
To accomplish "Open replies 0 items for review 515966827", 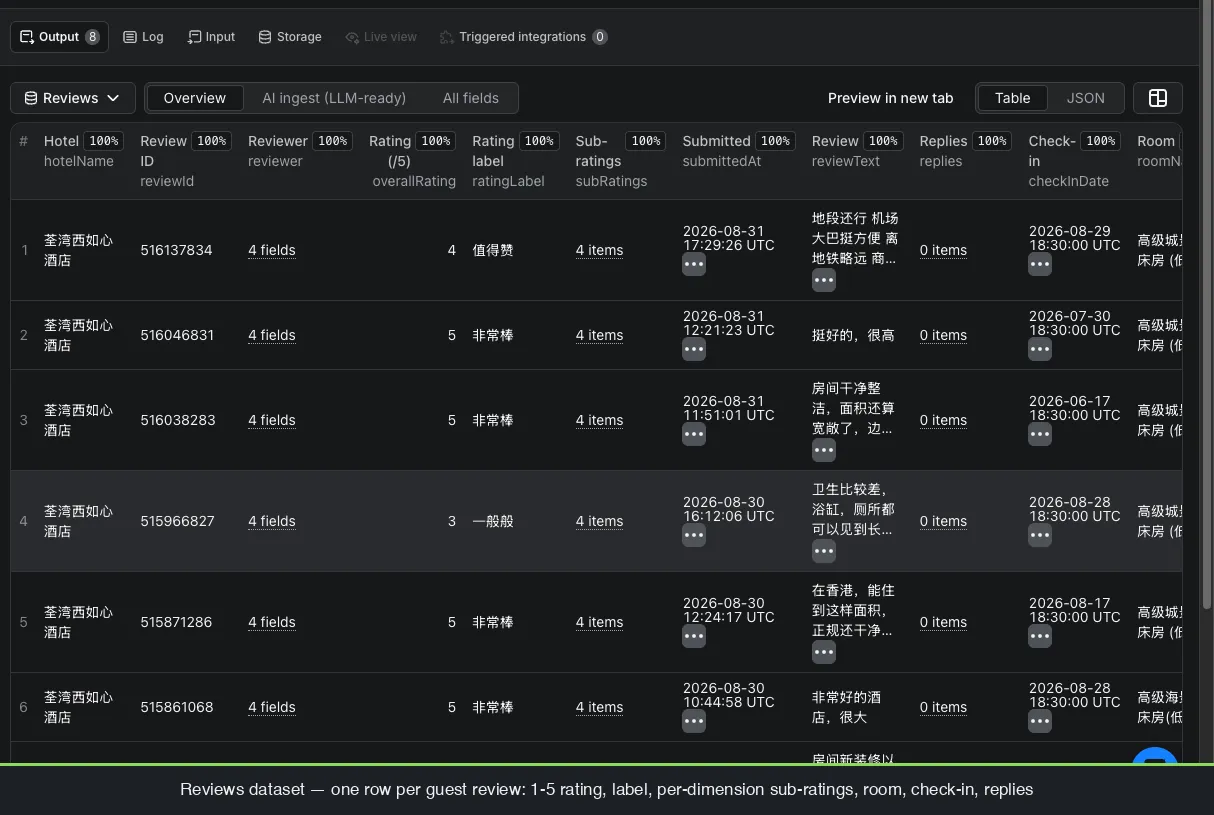I will [x=944, y=521].
